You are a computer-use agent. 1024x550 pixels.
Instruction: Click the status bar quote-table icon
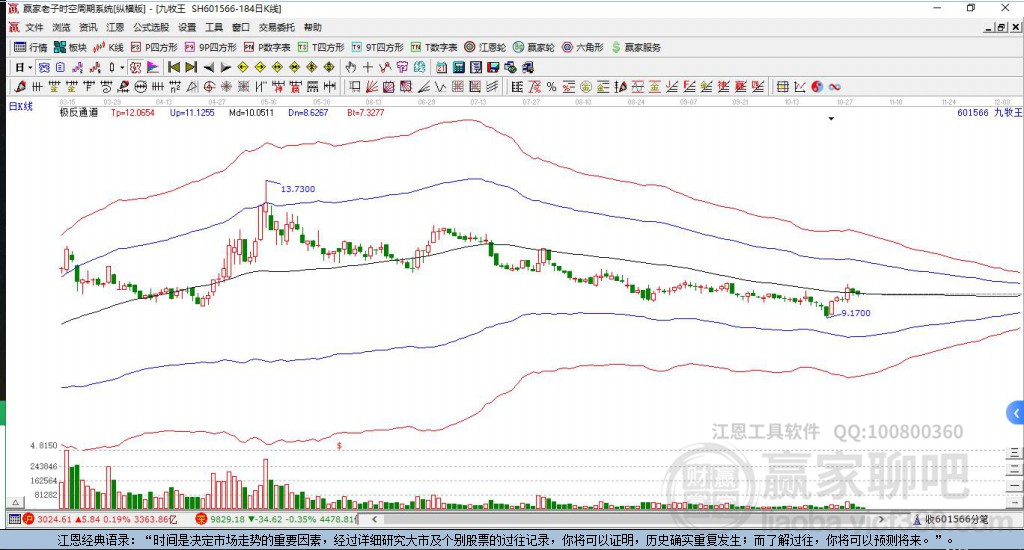click(14, 519)
